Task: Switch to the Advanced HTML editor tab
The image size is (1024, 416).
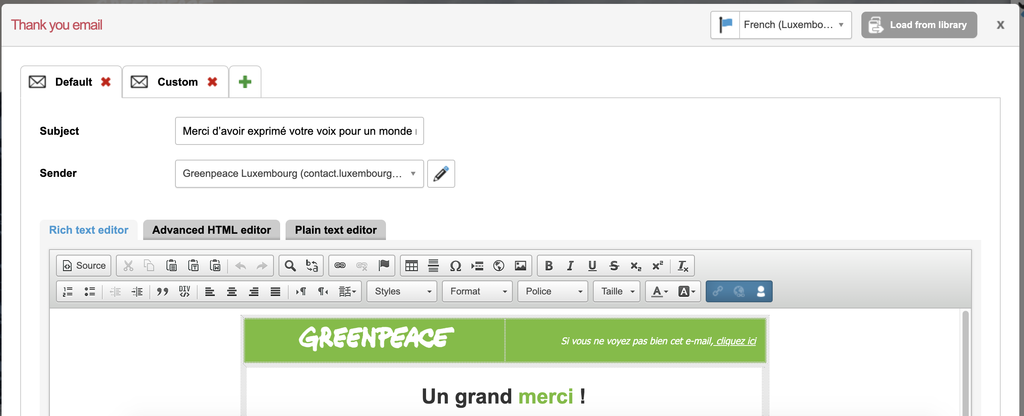Action: (x=212, y=230)
